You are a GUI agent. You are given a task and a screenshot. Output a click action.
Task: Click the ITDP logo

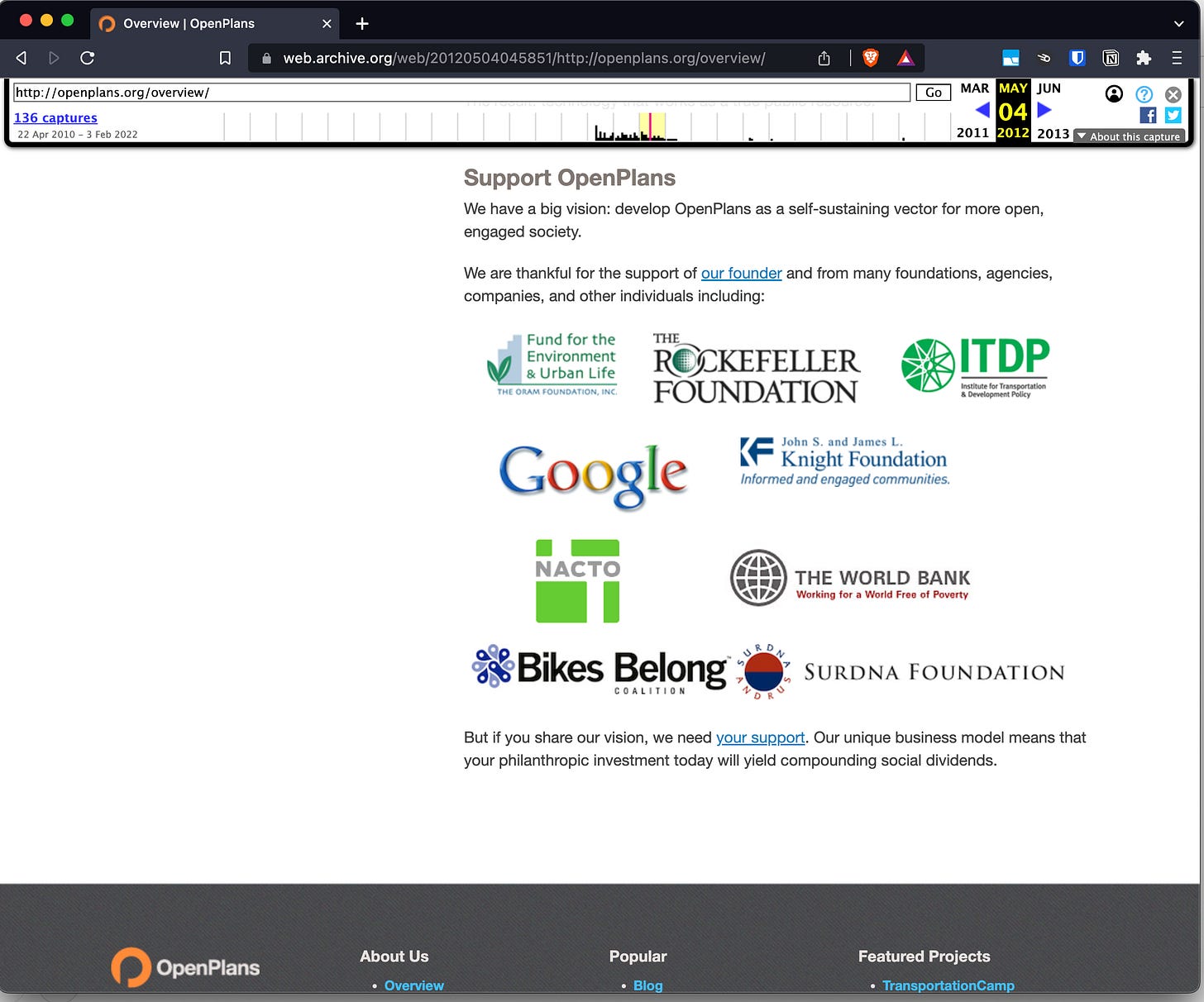(x=975, y=367)
